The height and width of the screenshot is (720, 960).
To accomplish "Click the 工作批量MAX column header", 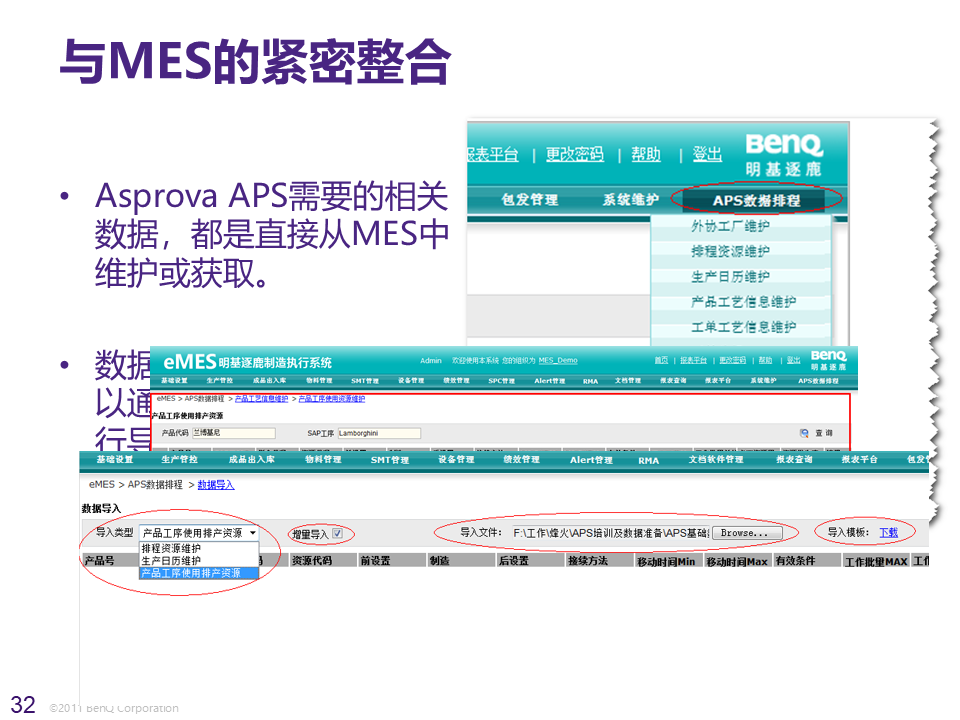I will tap(876, 561).
